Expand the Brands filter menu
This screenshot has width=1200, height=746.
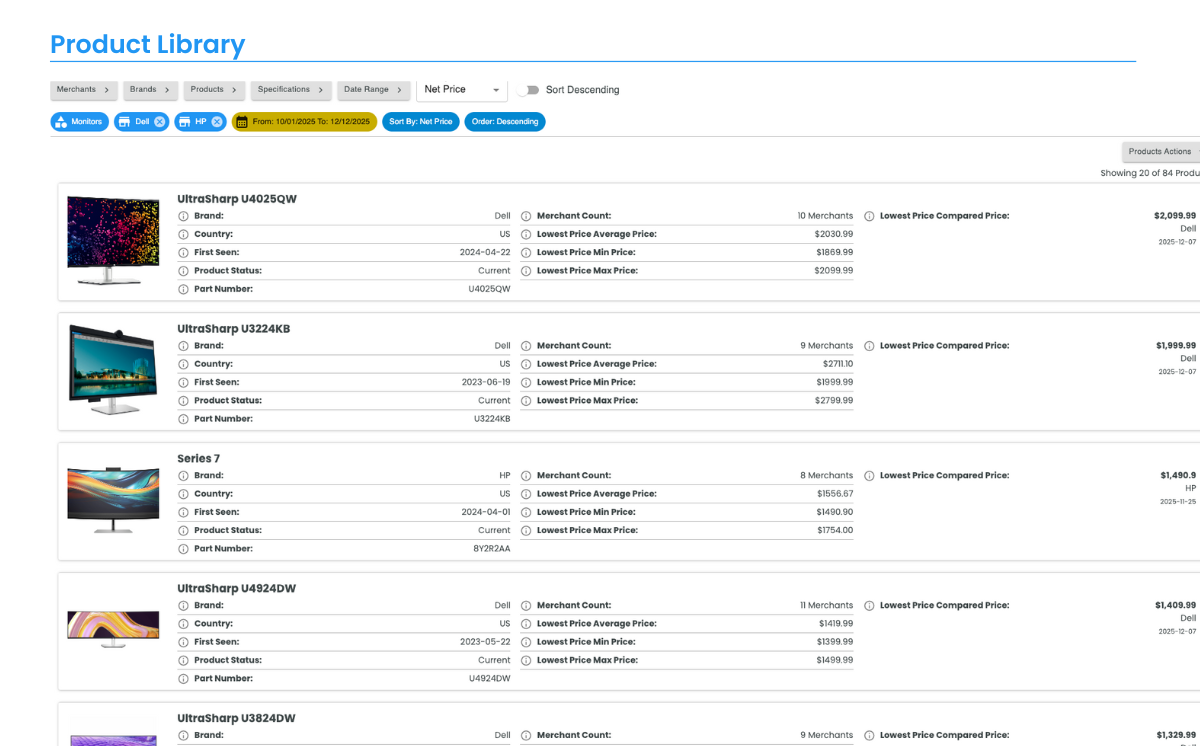pyautogui.click(x=151, y=90)
